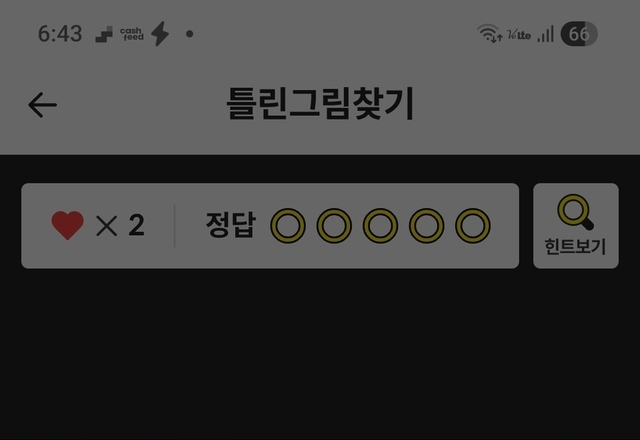Select the first 정답 answer circle
The width and height of the screenshot is (640, 440).
click(288, 226)
